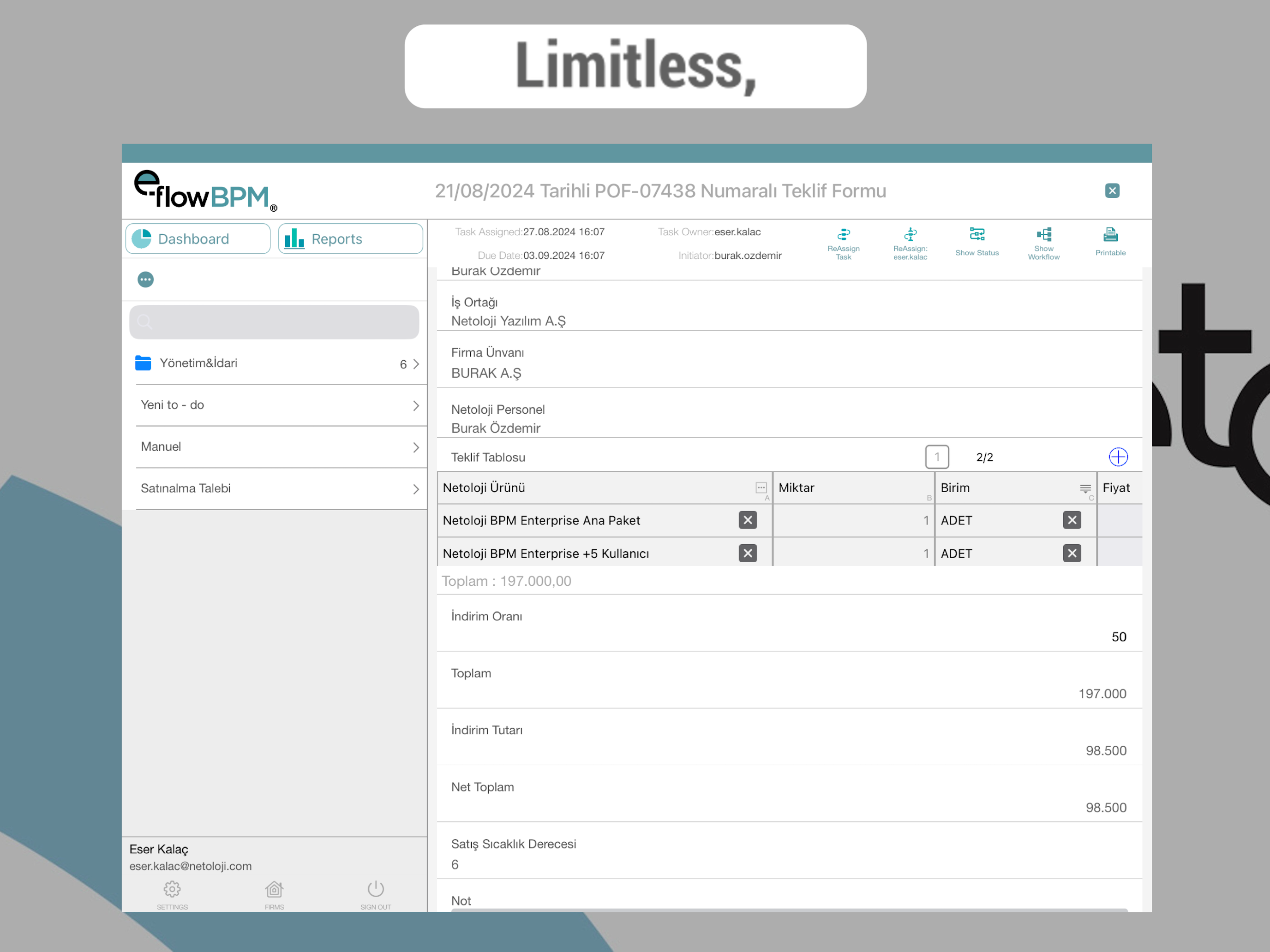Click the Satış Sıcaklık Derecesi value 6
Screen dimensions: 1270x952
(x=455, y=865)
